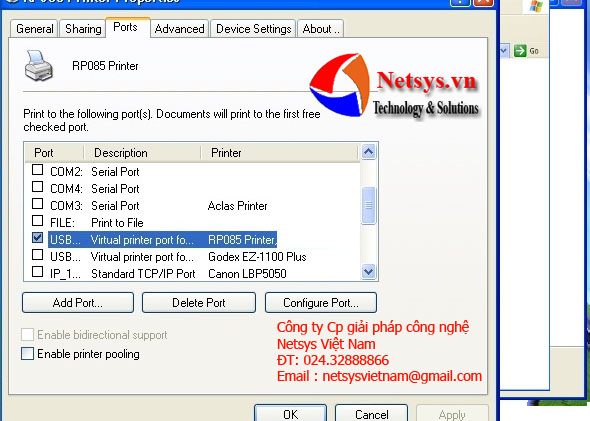The width and height of the screenshot is (590, 421).
Task: Click the port list scroll down arrow
Action: coord(368,271)
